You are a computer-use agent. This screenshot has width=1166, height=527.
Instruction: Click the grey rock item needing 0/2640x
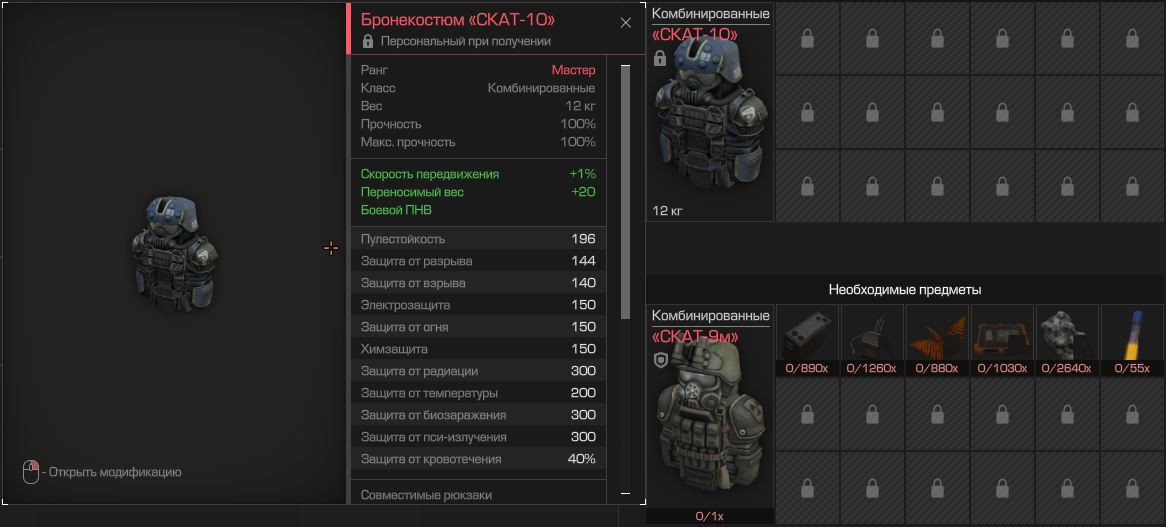(x=1066, y=340)
